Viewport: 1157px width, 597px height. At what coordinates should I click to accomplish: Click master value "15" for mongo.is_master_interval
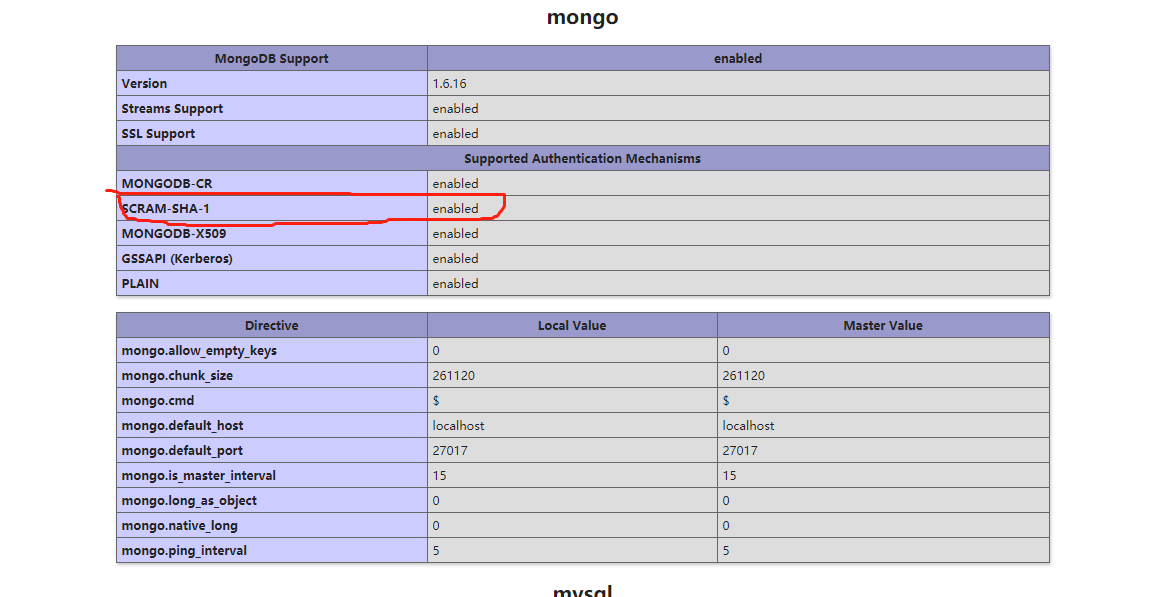(x=730, y=476)
